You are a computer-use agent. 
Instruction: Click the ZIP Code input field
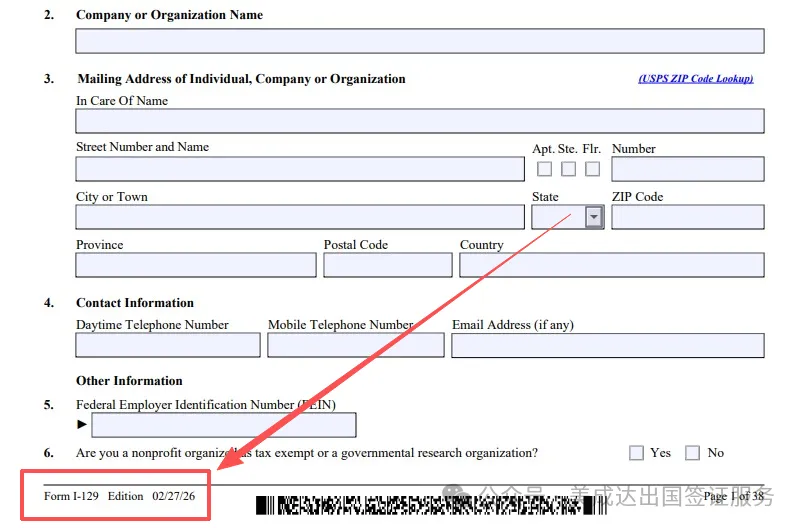687,217
